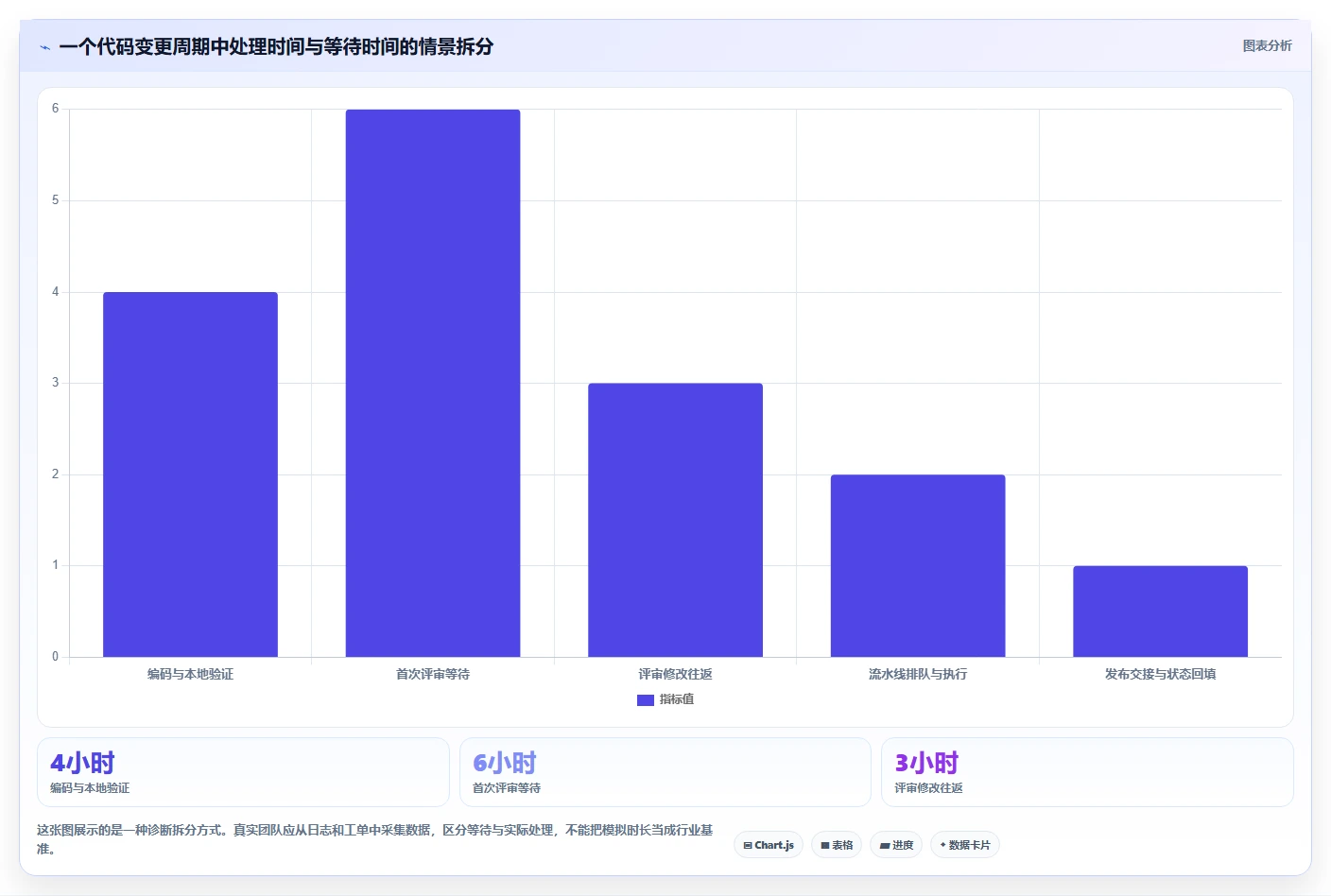Click the y-axis value 6
This screenshot has height=896, width=1331.
tap(55, 109)
